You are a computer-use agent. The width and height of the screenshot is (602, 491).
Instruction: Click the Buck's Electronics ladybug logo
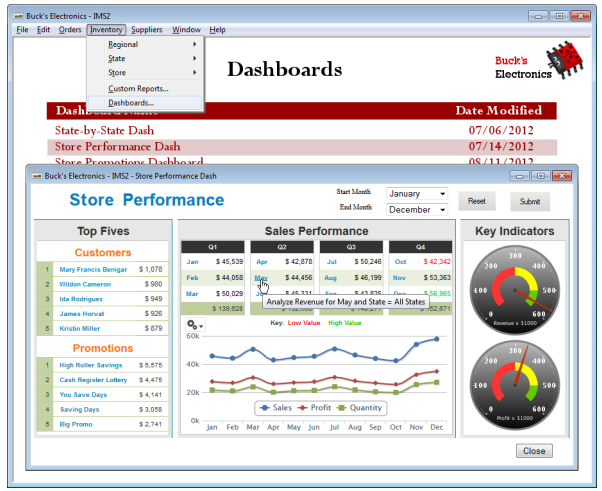(x=564, y=60)
